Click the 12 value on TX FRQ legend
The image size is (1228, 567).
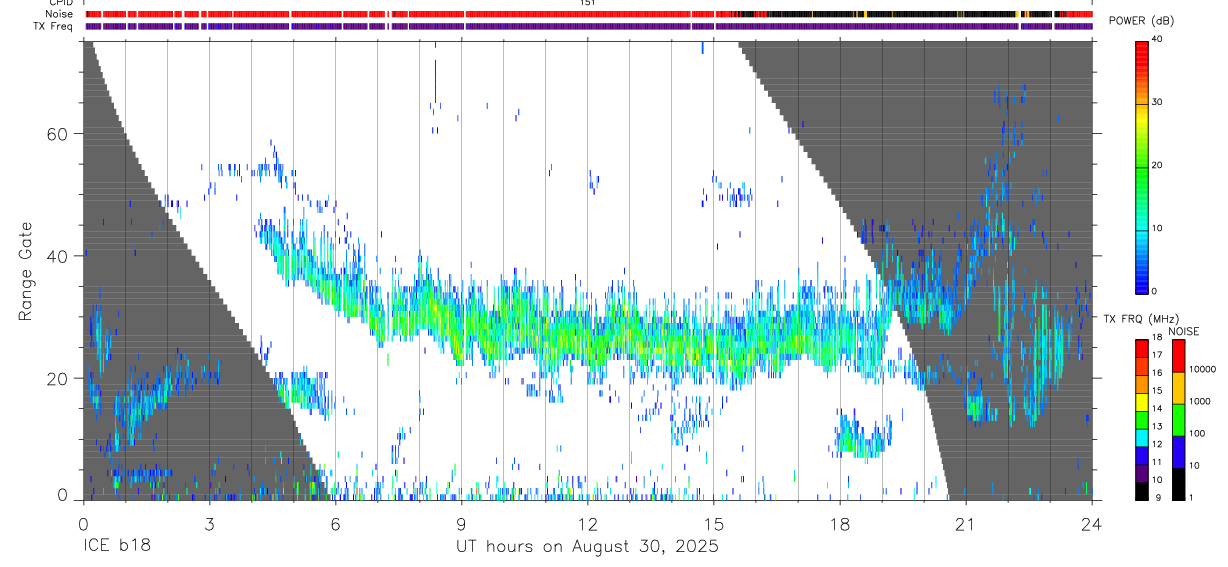coord(1159,446)
